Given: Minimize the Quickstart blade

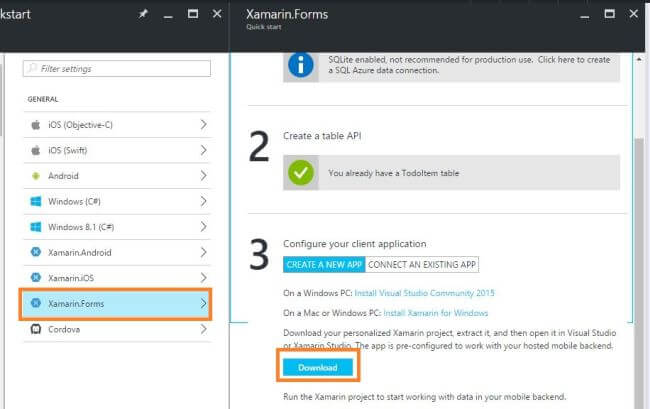Looking at the screenshot, I should [168, 15].
